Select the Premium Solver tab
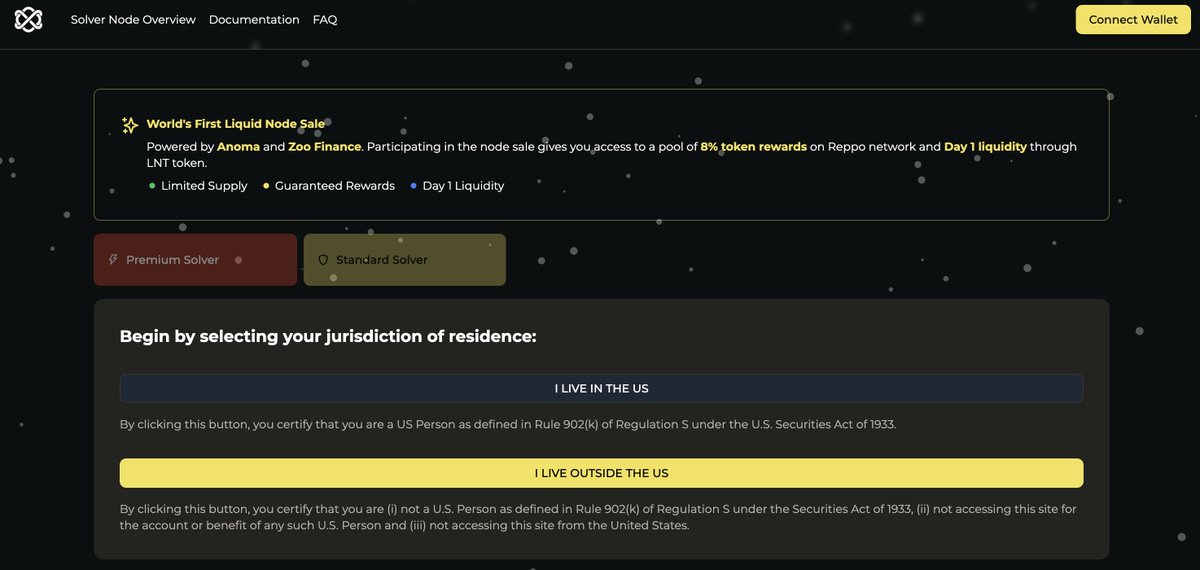Viewport: 1200px width, 570px height. tap(195, 260)
